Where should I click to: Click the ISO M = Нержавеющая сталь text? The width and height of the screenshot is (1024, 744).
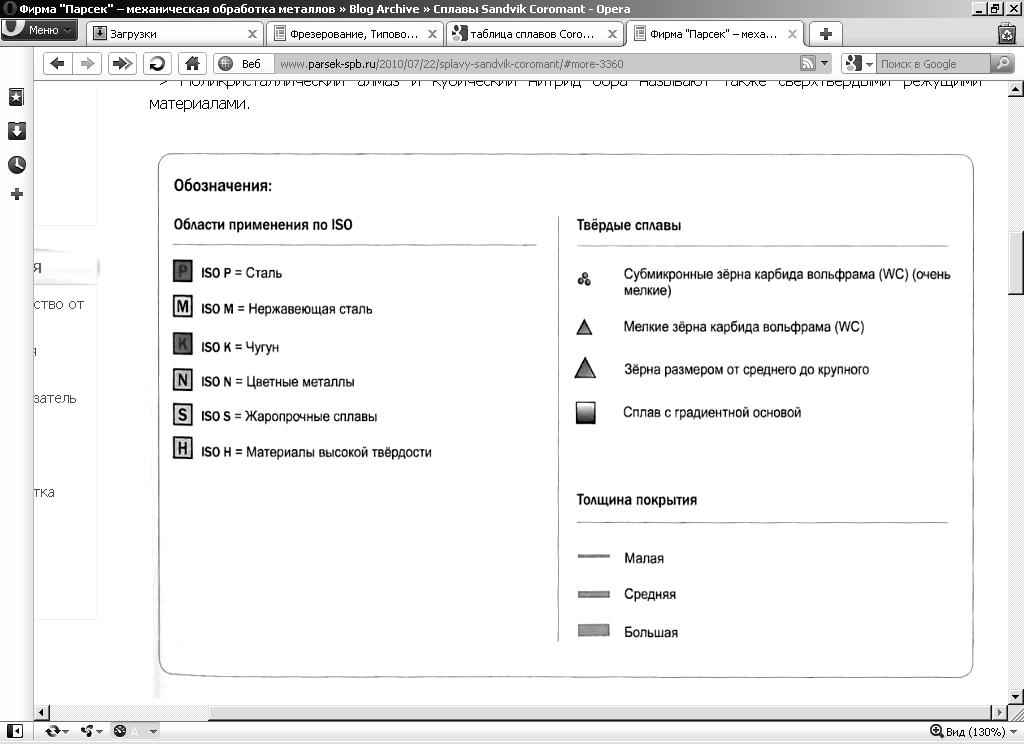287,309
